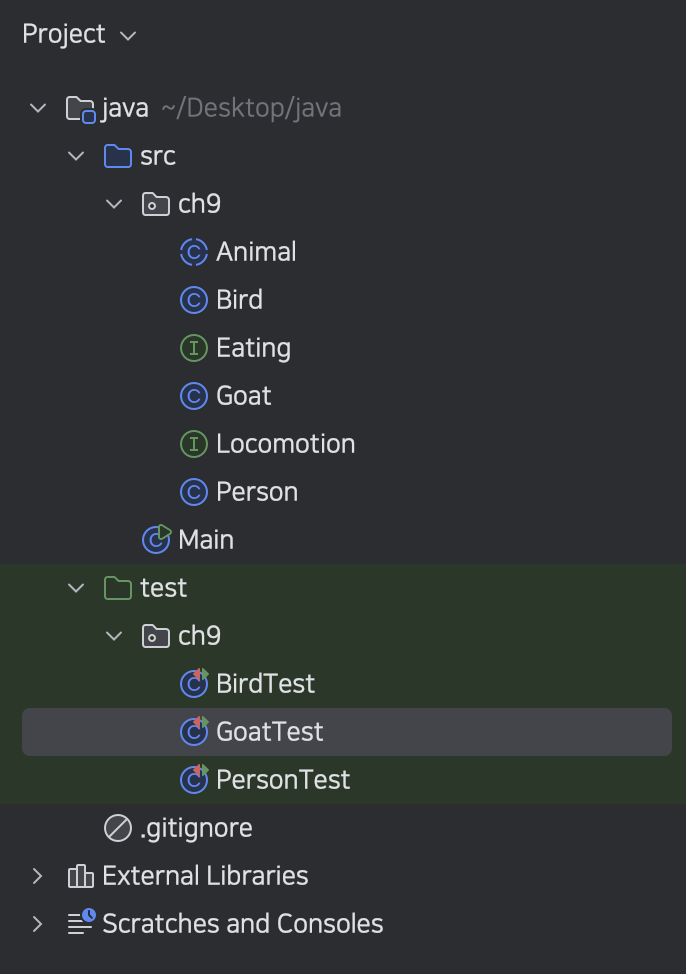Select the Bird class file
The height and width of the screenshot is (974, 686).
[239, 300]
